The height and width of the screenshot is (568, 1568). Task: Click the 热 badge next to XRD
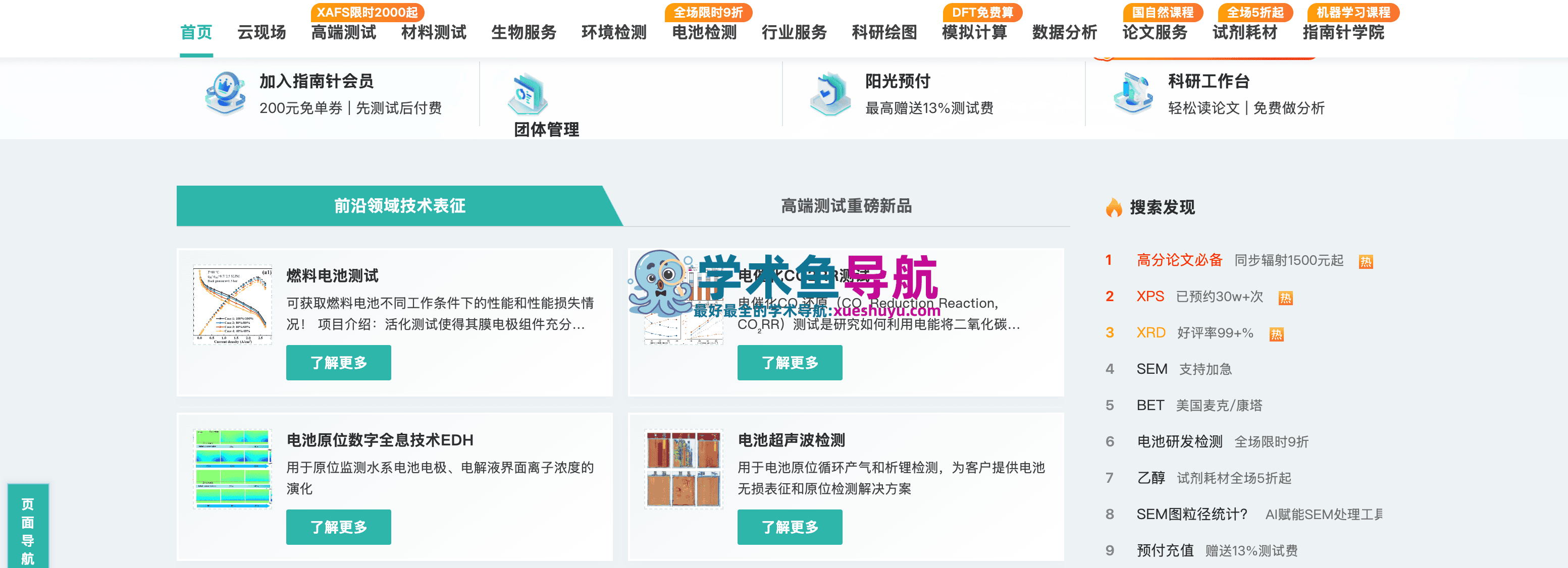click(1276, 334)
